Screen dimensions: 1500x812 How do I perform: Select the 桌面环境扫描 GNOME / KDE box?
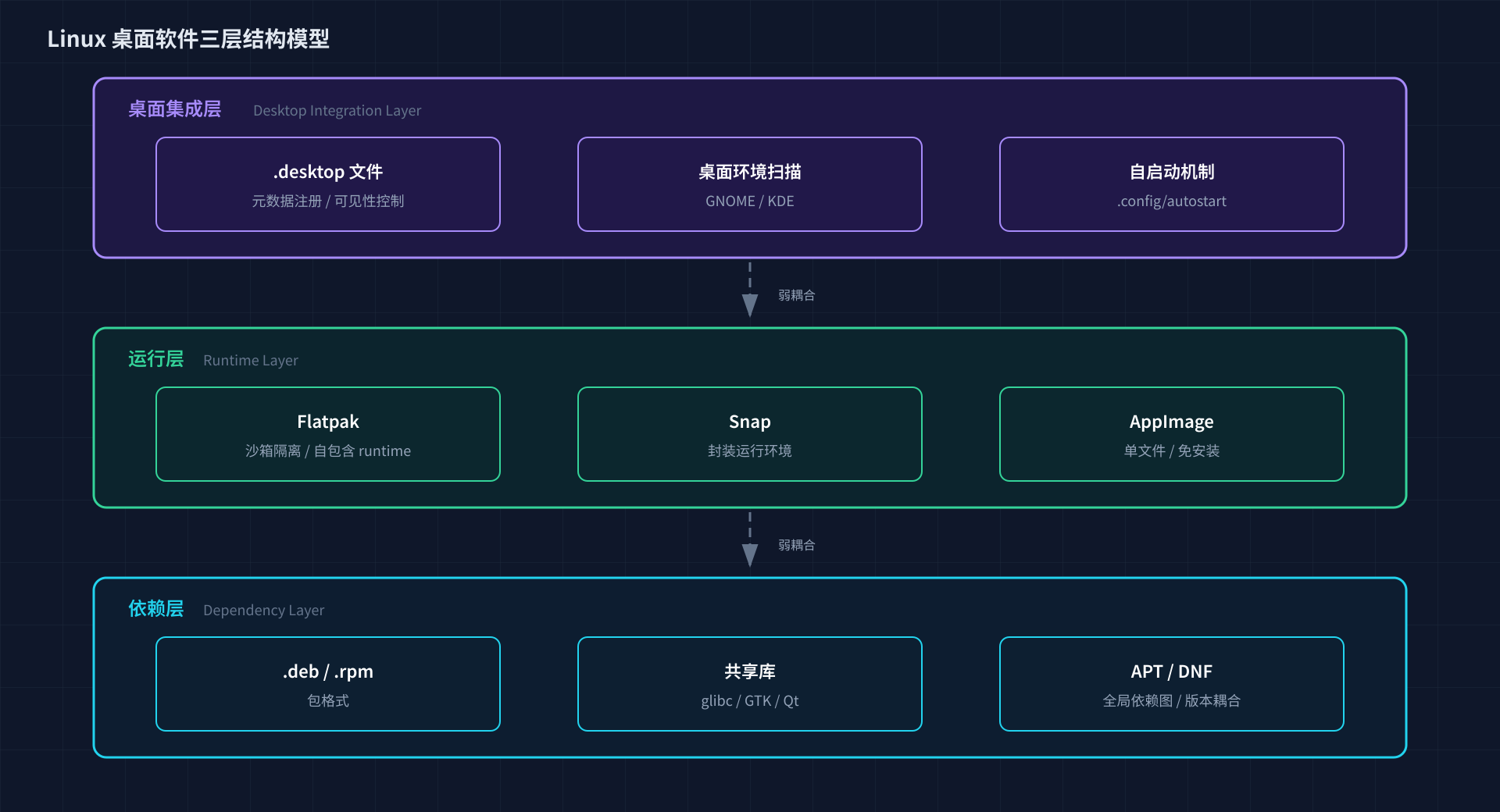(x=750, y=184)
